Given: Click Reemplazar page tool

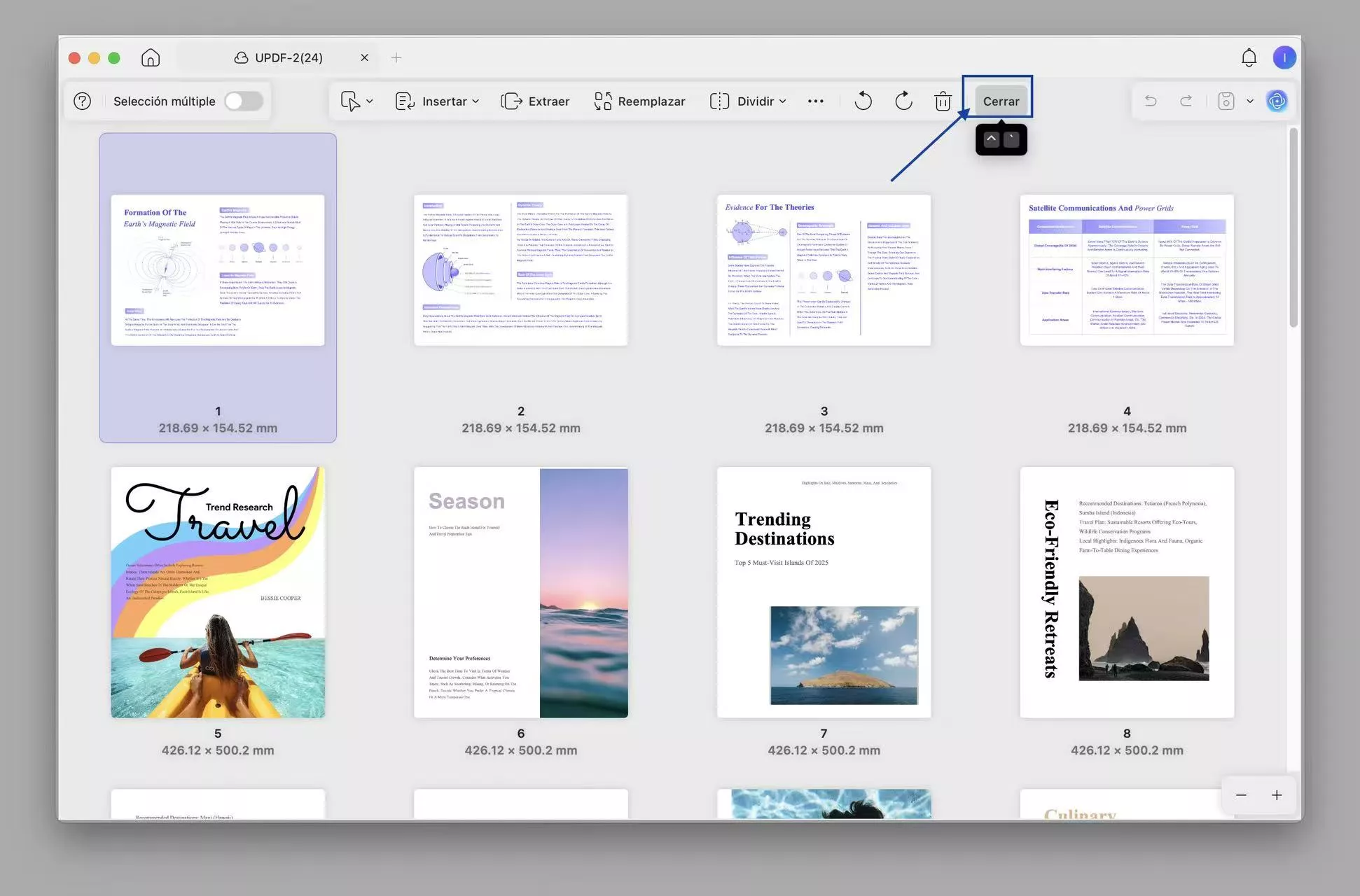Looking at the screenshot, I should (x=639, y=101).
